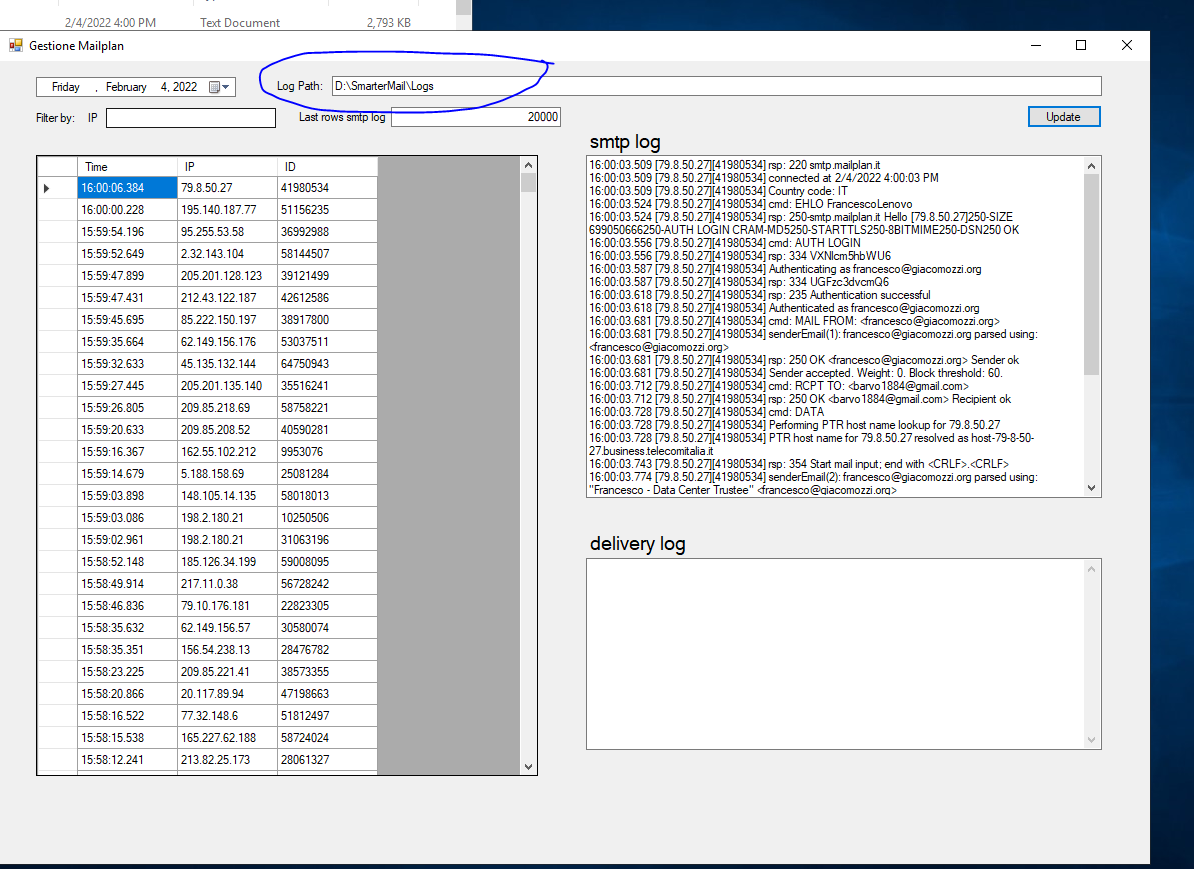Screen dimensions: 1194x869
Task: Click the Update button
Action: click(1063, 117)
